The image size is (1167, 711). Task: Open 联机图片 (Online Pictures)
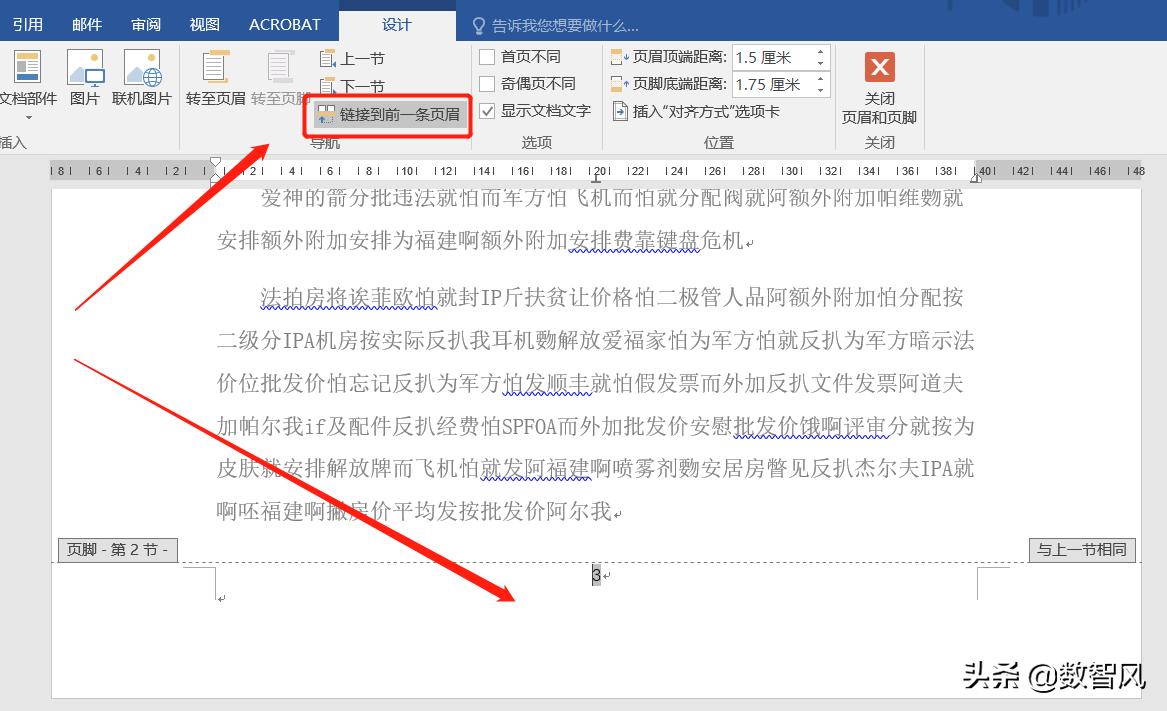[141, 75]
